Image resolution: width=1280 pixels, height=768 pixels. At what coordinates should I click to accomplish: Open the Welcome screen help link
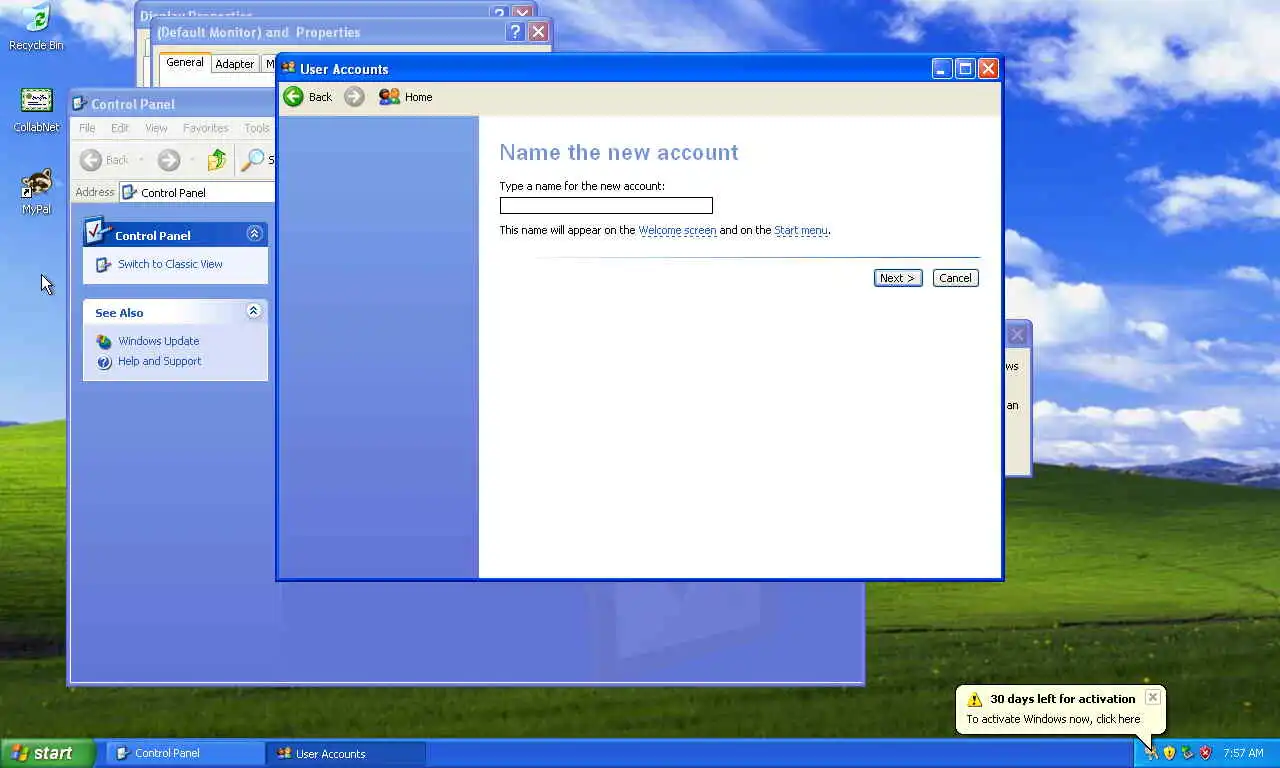click(677, 230)
